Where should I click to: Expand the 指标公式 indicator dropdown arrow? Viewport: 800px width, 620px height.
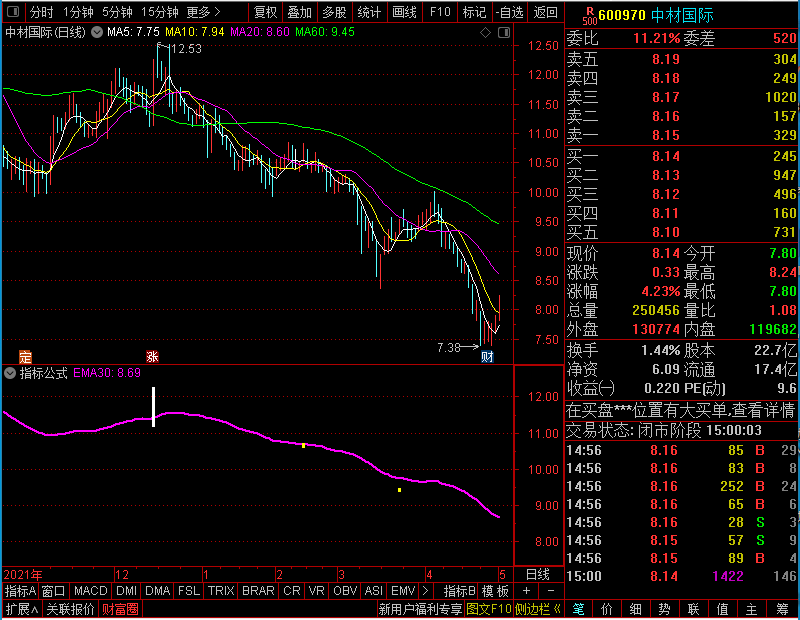click(10, 373)
